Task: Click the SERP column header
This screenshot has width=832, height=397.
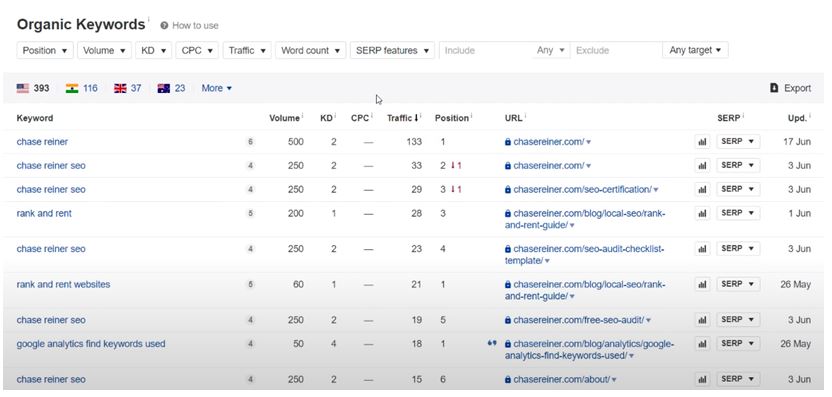Action: [730, 118]
